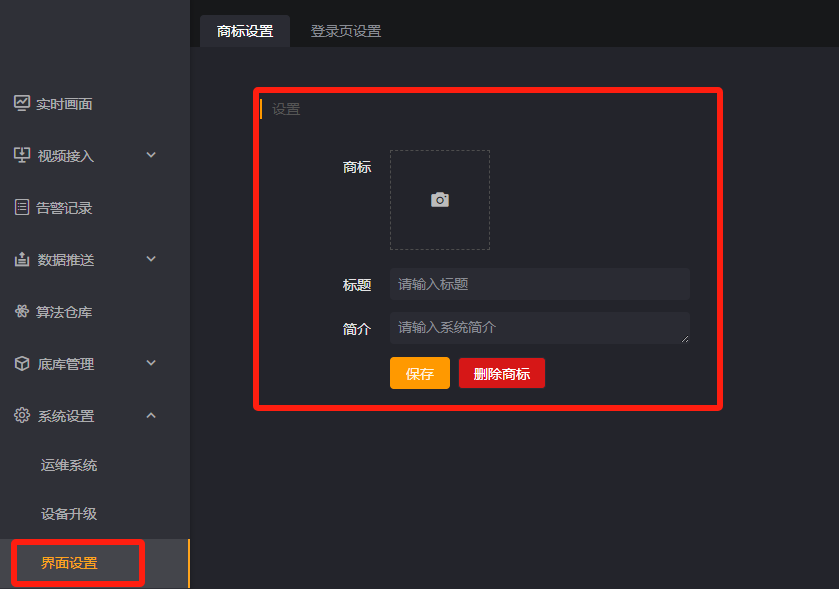Click the 设置 section heading
The width and height of the screenshot is (839, 589).
(286, 109)
